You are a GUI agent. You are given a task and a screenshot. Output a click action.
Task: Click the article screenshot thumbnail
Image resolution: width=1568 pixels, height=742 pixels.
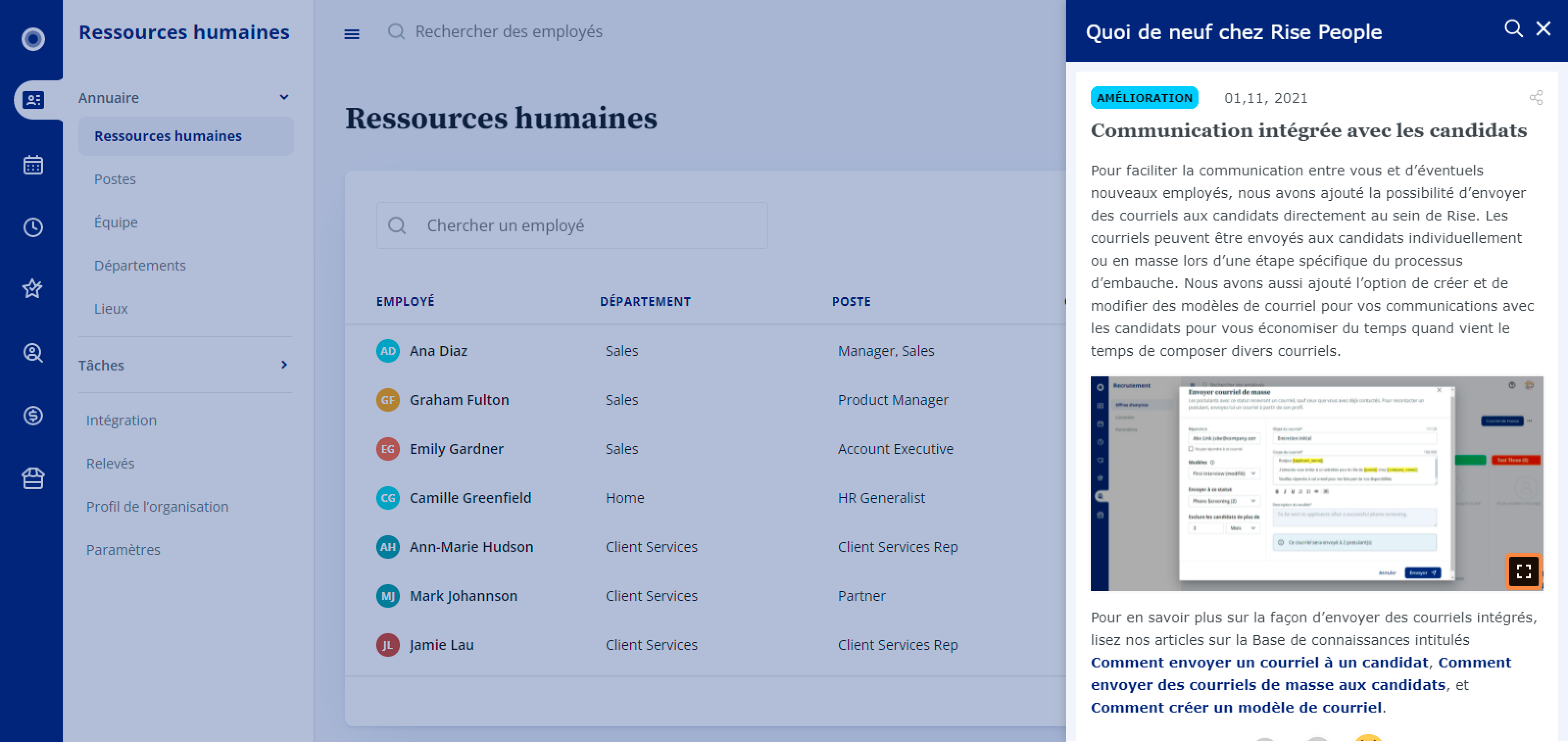tap(1316, 483)
